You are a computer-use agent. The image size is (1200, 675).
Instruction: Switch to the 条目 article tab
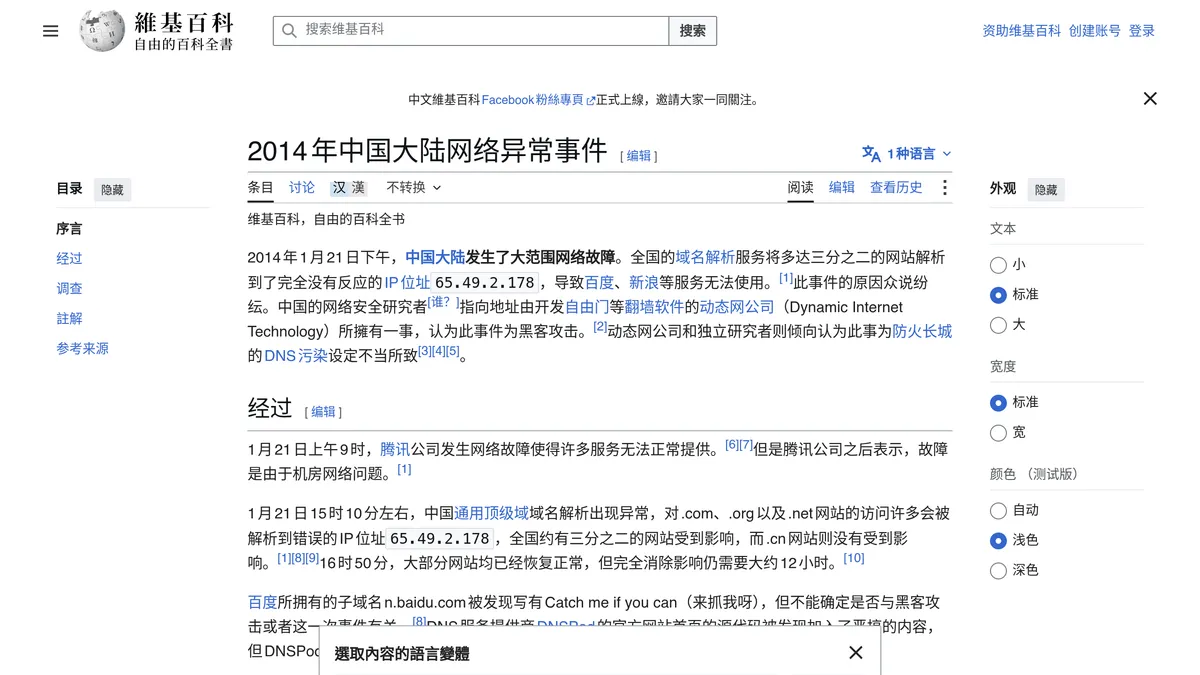(260, 188)
